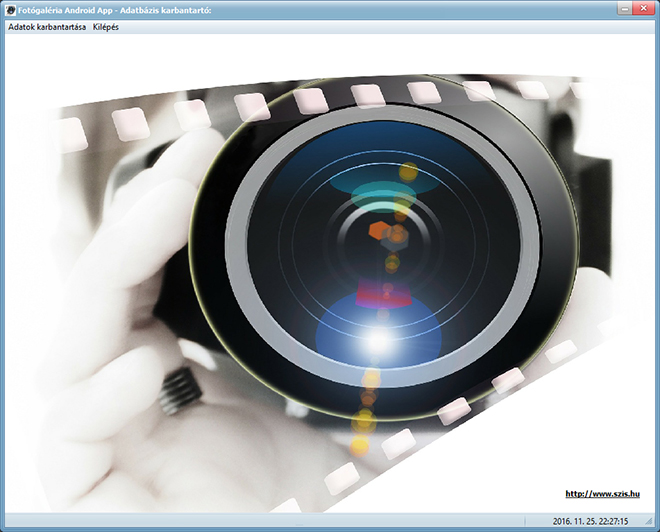Viewport: 660px width, 532px height.
Task: Close the Fotógaléria window
Action: coord(644,8)
